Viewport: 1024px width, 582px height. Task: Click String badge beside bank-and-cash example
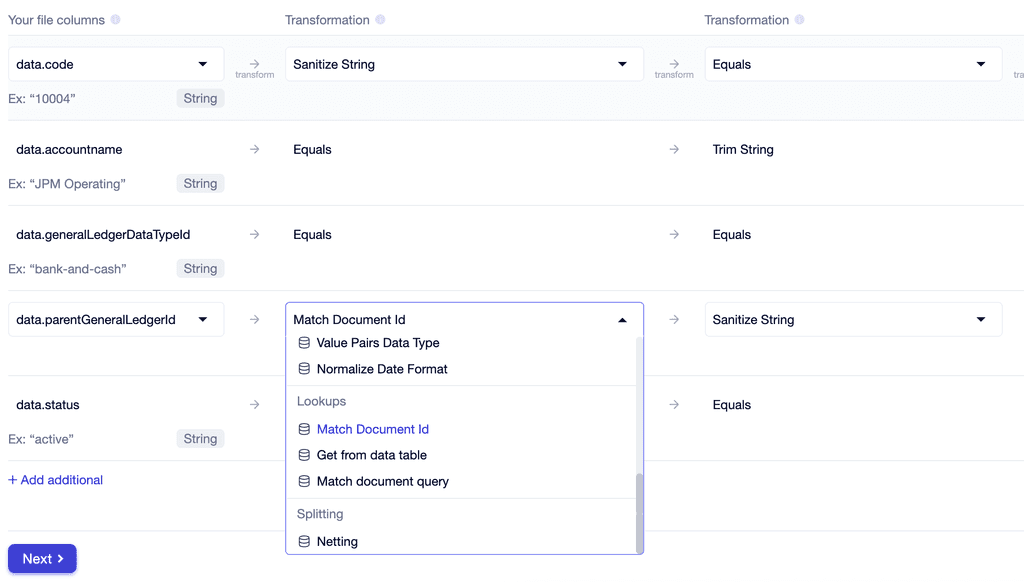coord(200,268)
